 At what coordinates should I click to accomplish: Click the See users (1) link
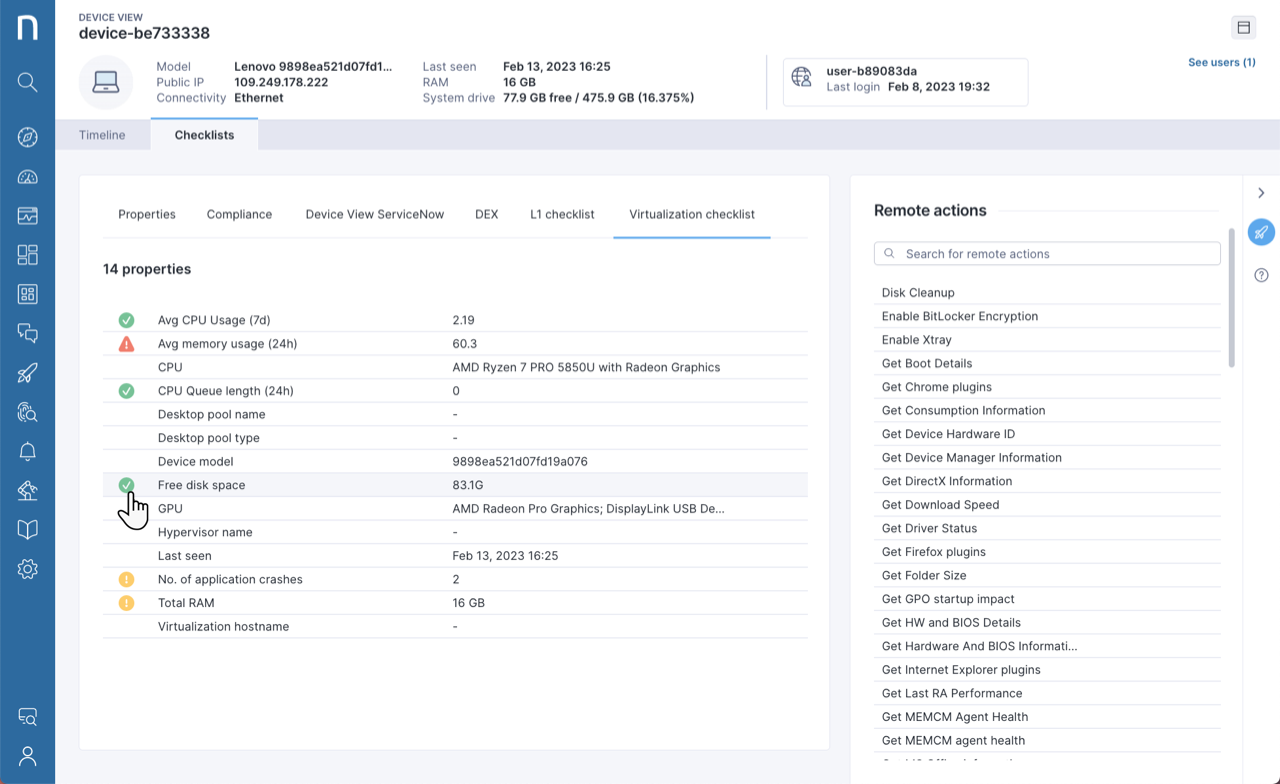tap(1221, 62)
